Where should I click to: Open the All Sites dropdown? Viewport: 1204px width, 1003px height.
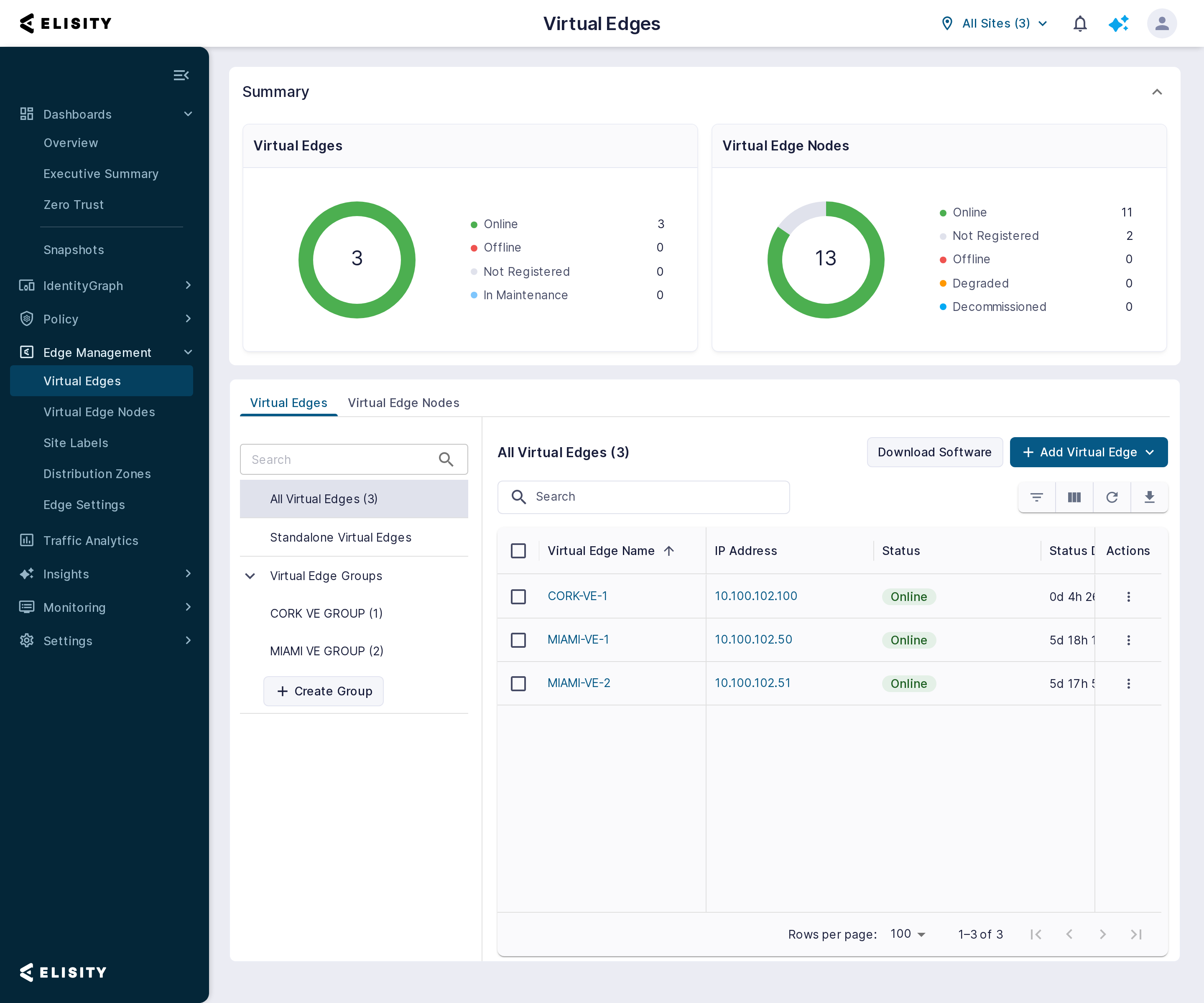click(x=995, y=23)
